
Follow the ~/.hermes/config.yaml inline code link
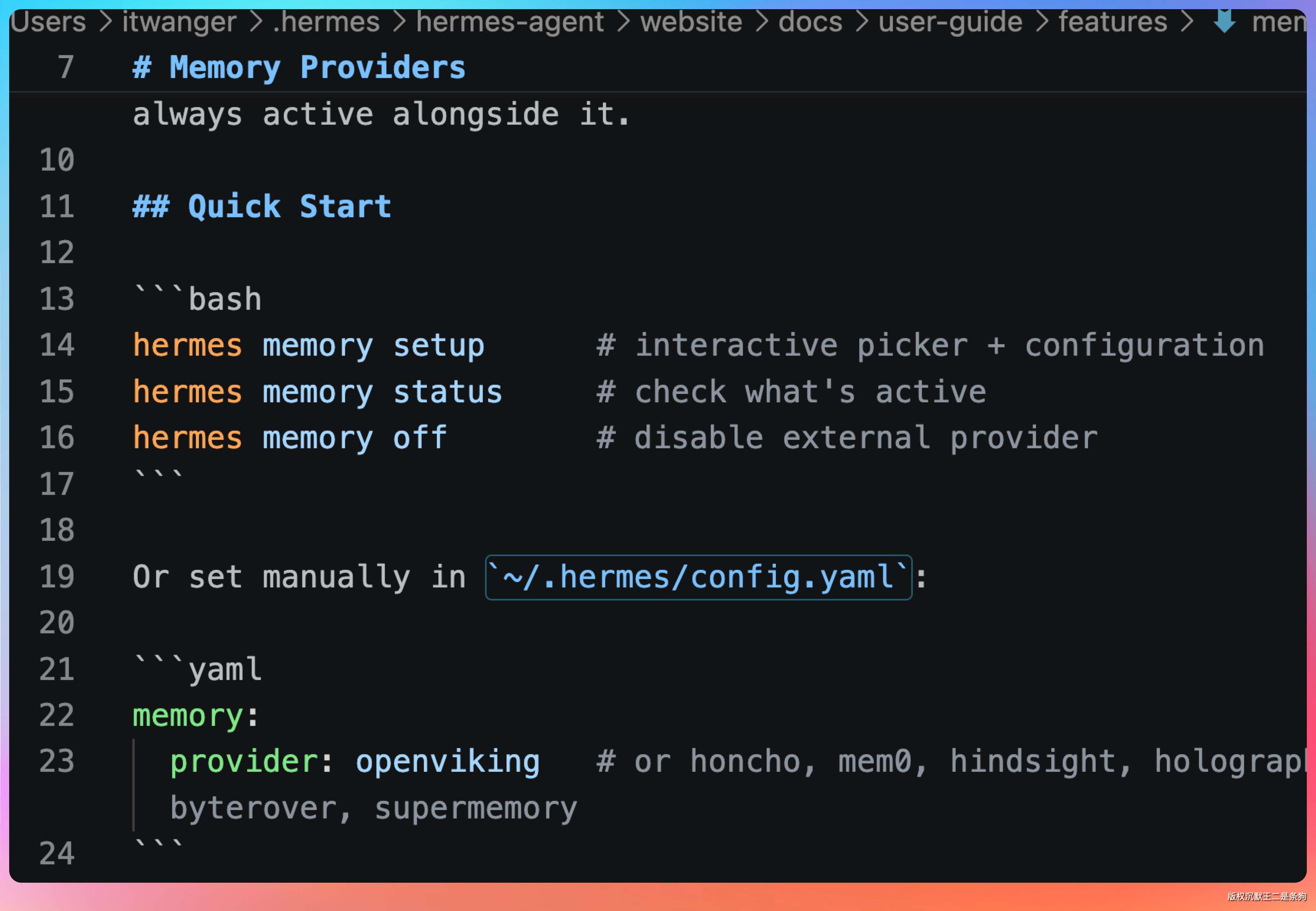point(698,577)
